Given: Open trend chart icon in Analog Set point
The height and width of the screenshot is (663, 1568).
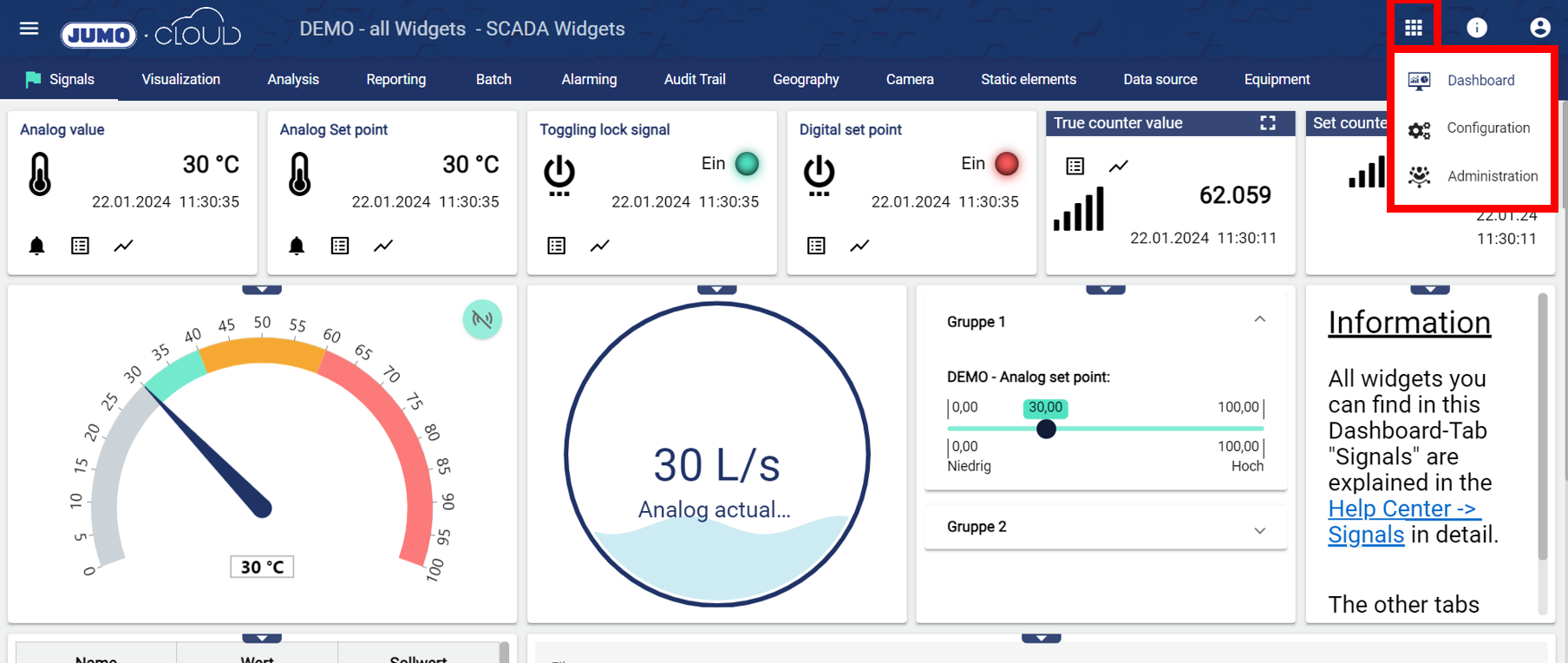Looking at the screenshot, I should click(x=383, y=246).
